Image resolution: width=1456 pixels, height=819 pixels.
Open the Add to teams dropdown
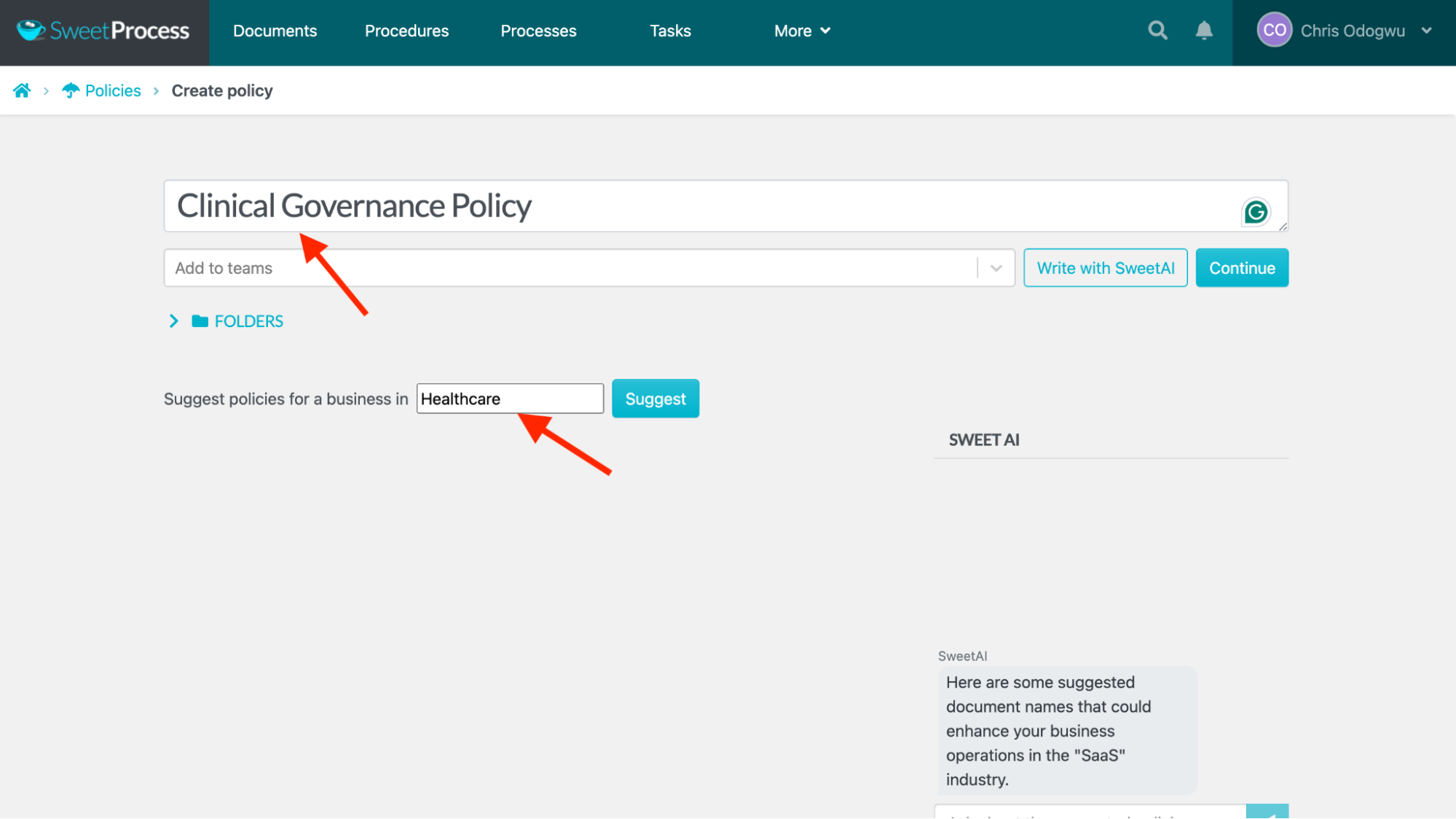[995, 267]
